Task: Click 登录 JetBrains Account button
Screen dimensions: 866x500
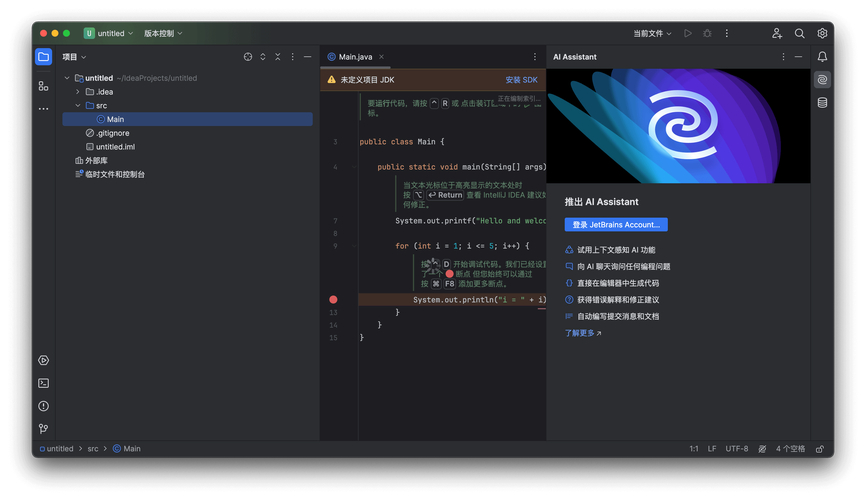Action: click(616, 224)
